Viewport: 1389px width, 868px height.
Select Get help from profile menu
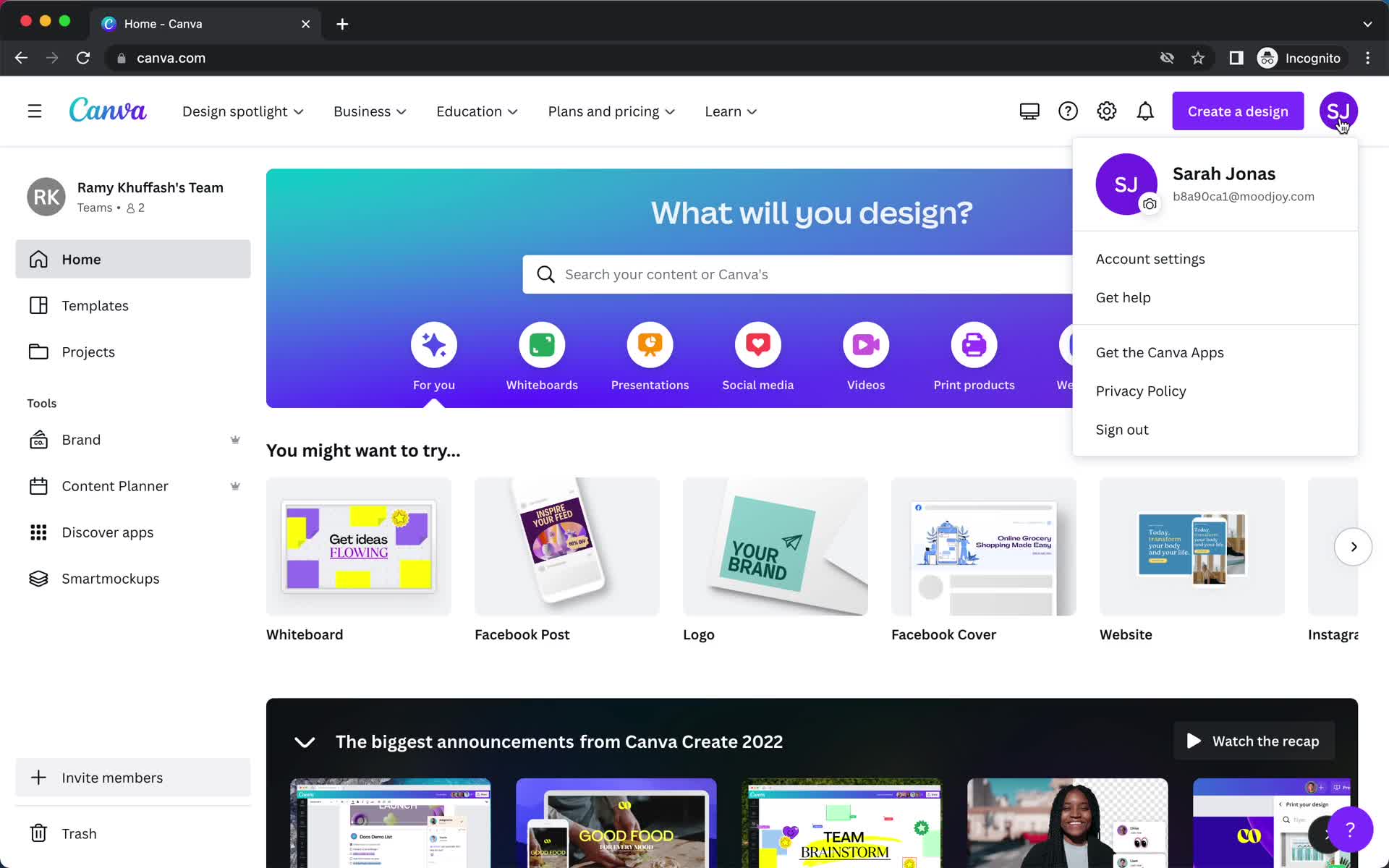pos(1215,297)
